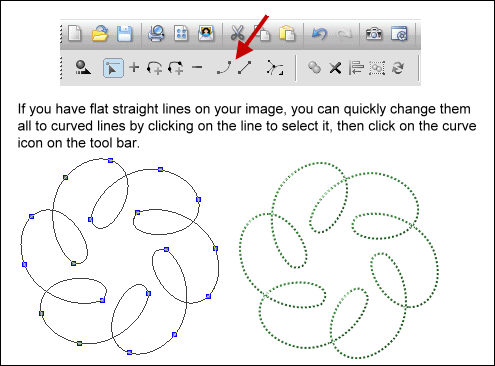The height and width of the screenshot is (366, 495).
Task: Click the portrait photo image icon
Action: click(206, 34)
